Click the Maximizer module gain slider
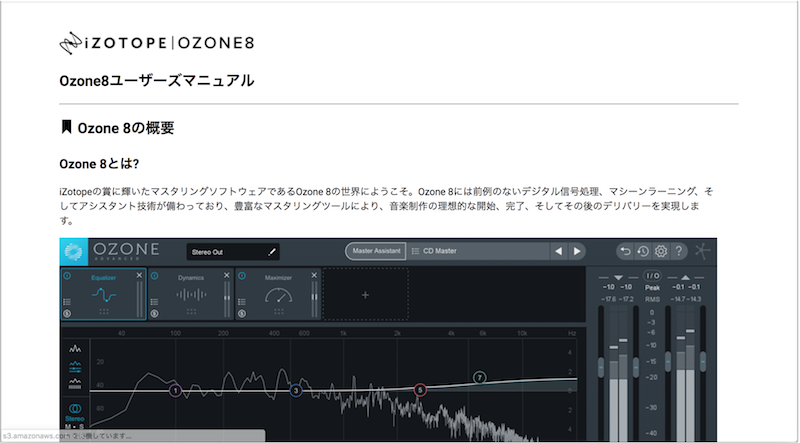Image resolution: width=800 pixels, height=443 pixels. (314, 299)
